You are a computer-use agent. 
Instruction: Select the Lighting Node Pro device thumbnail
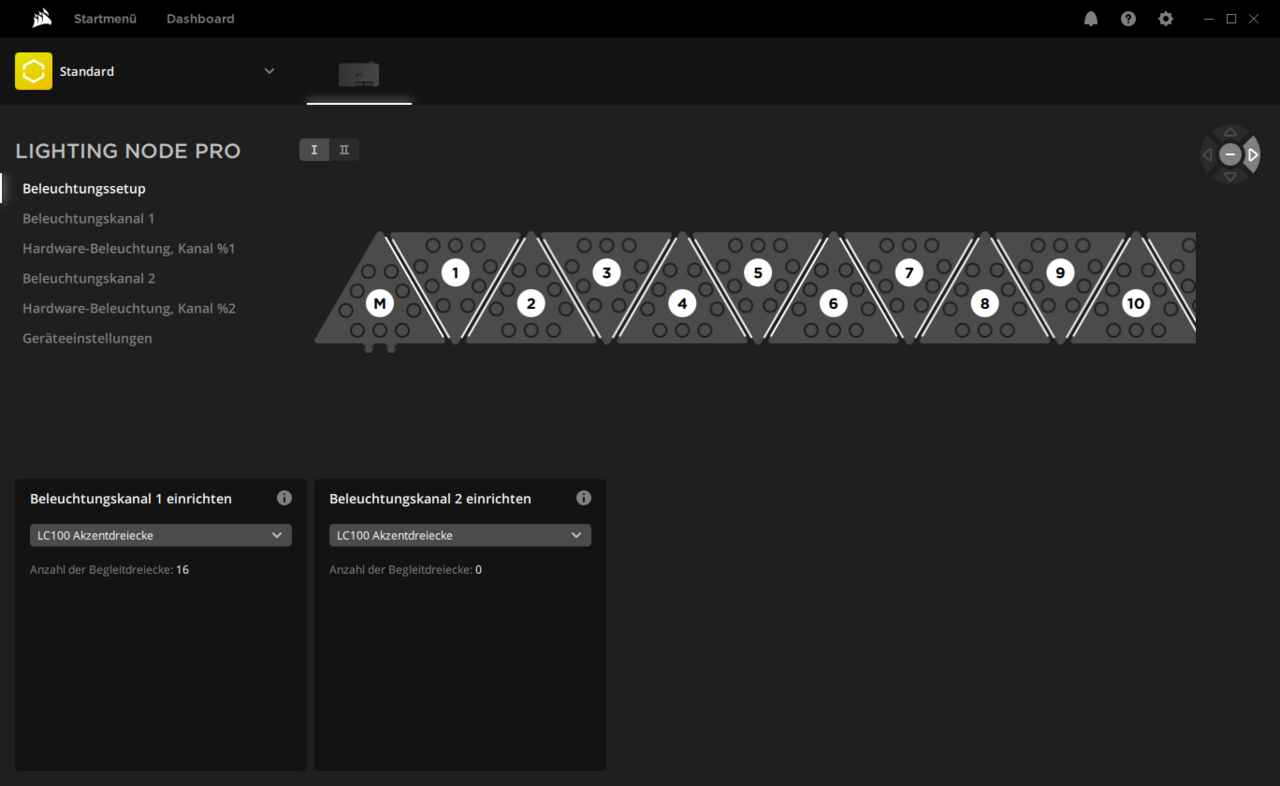359,74
